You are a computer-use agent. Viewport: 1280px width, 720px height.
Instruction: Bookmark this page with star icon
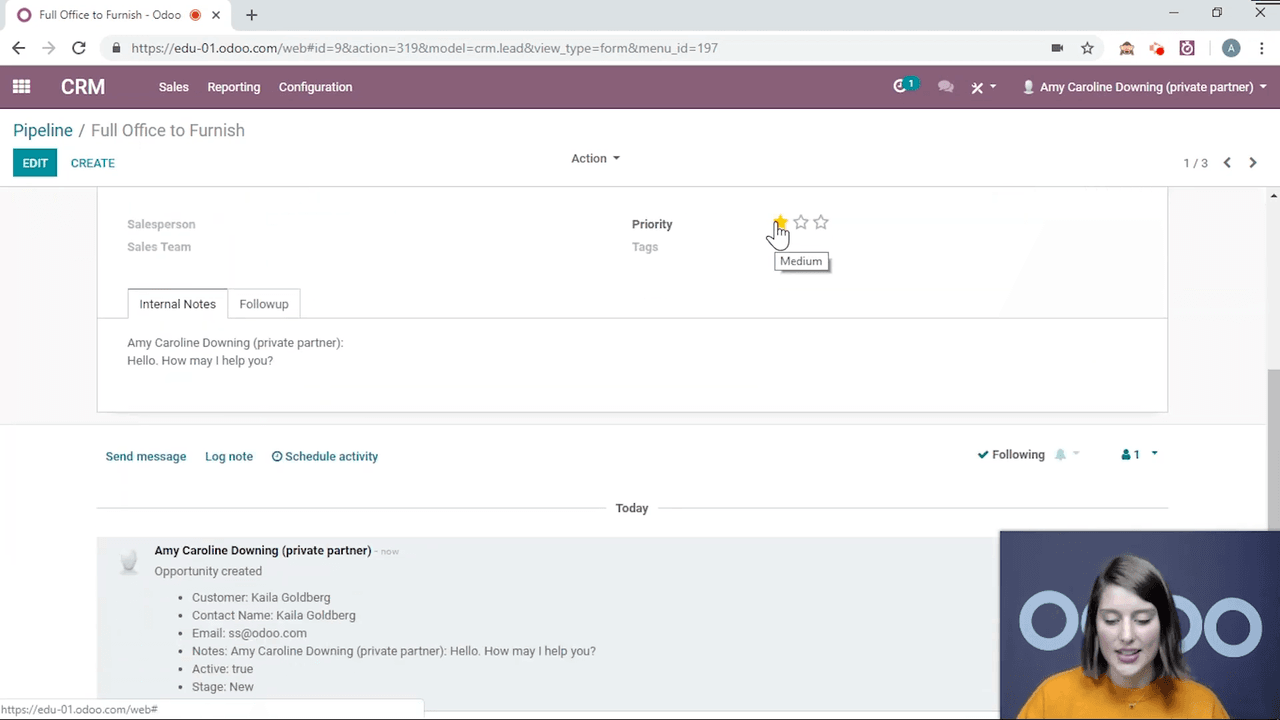pos(1087,48)
